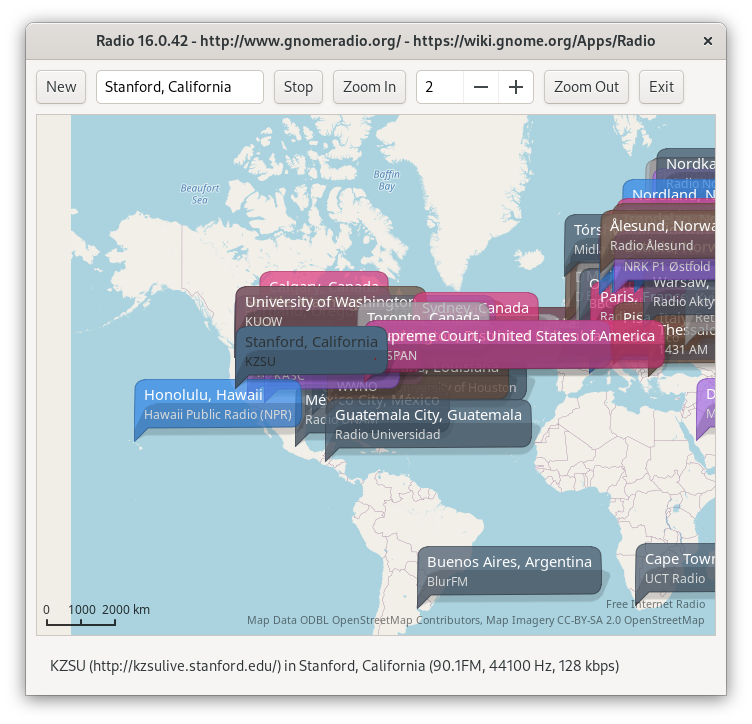The image size is (752, 724).
Task: Increase zoom level with plus icon
Action: (x=516, y=87)
